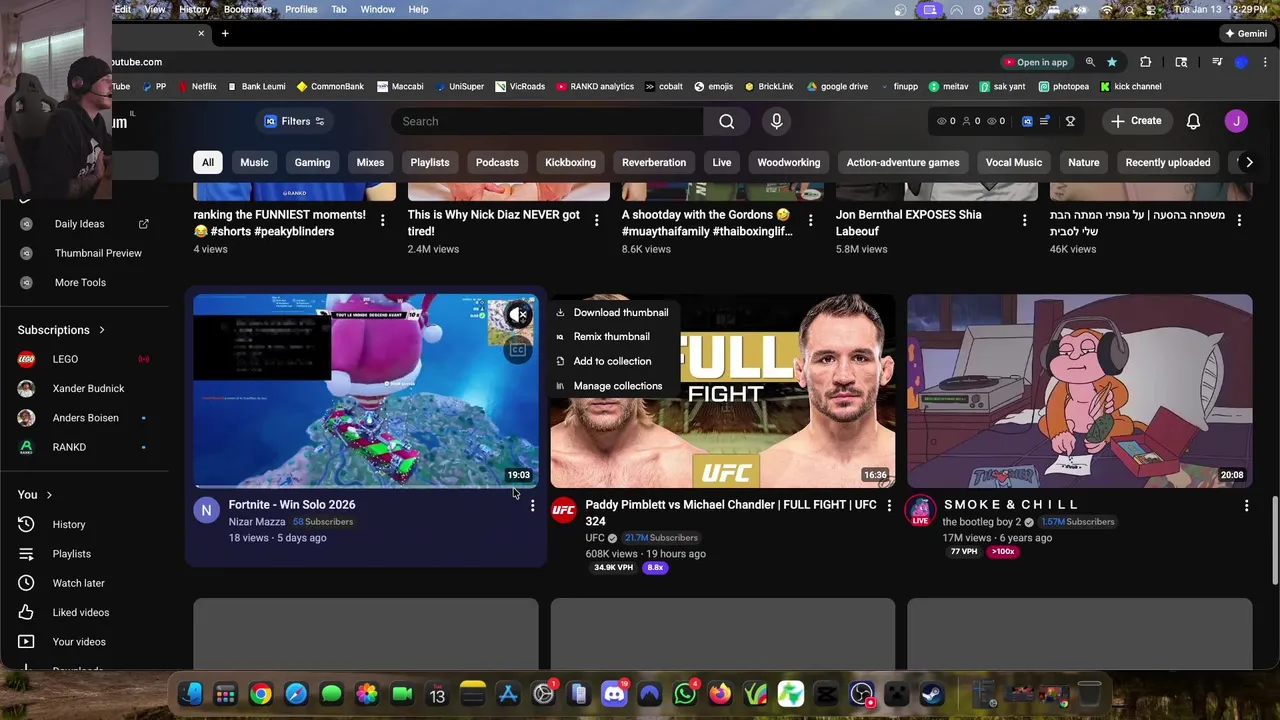
Task: Open the Watch later clock icon
Action: tap(27, 583)
